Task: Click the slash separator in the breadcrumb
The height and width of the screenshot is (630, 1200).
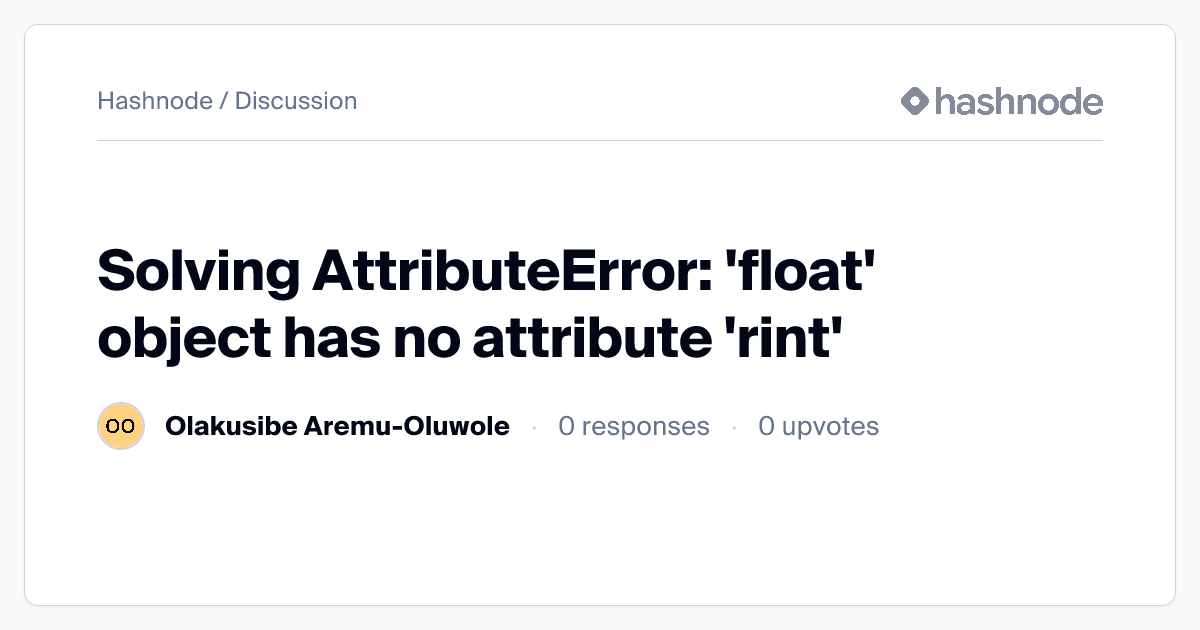Action: coord(223,101)
